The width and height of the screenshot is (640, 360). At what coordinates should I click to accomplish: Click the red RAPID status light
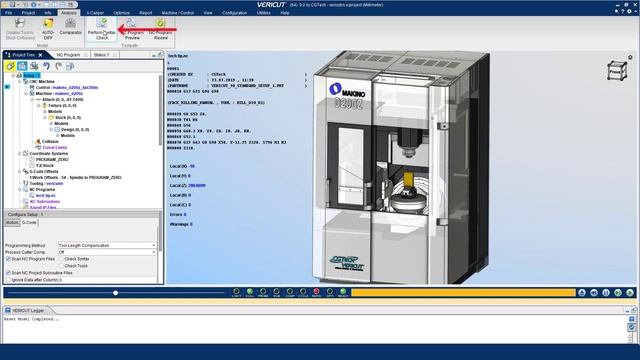click(316, 292)
